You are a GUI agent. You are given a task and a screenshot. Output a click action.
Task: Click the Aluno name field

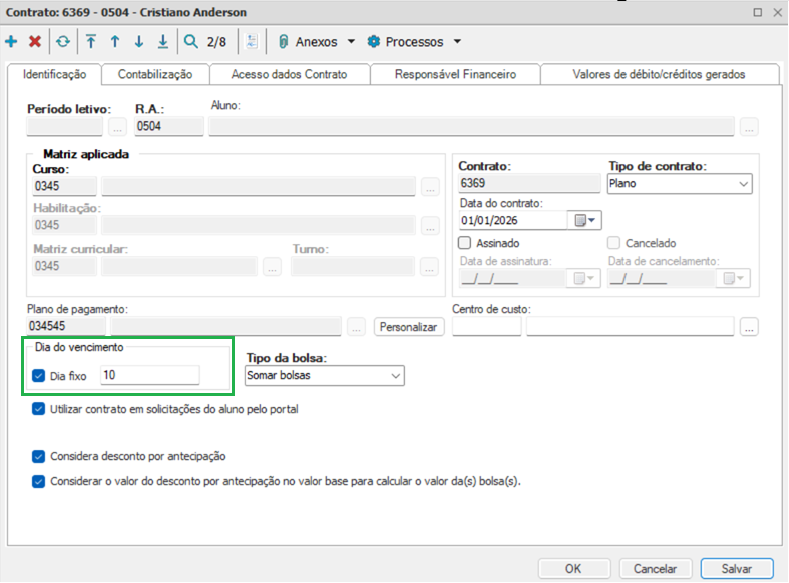(471, 126)
